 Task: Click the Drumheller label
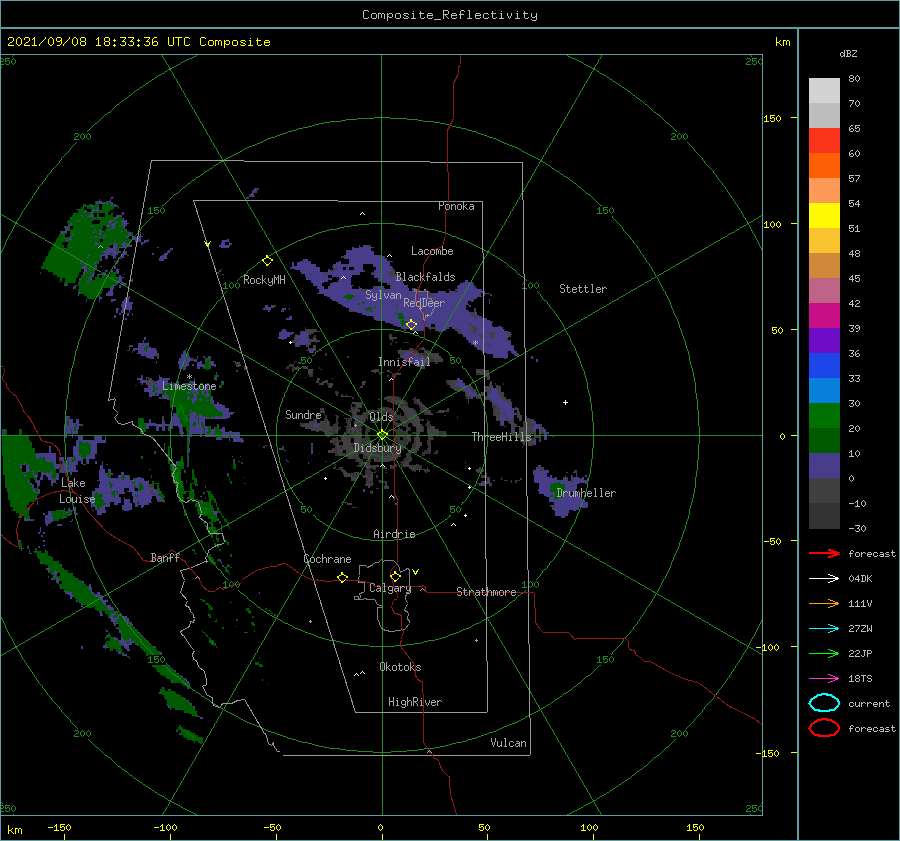[586, 493]
